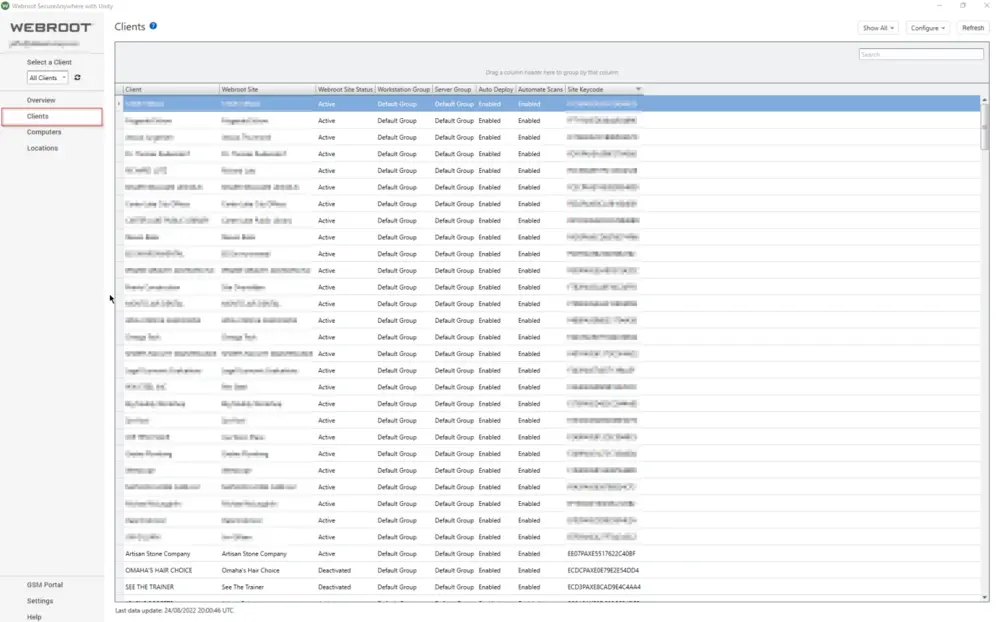Click the refresh icon next to All Clients
Screen dimensions: 1000x622
77,78
